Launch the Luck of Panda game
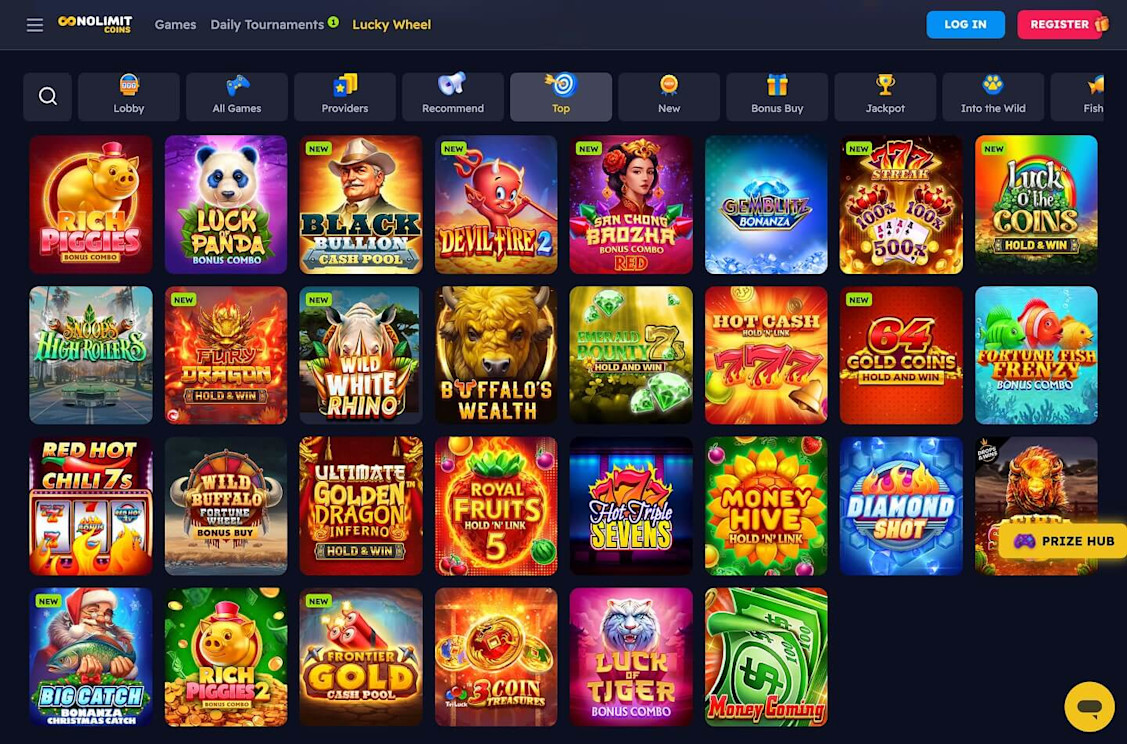 (x=226, y=204)
